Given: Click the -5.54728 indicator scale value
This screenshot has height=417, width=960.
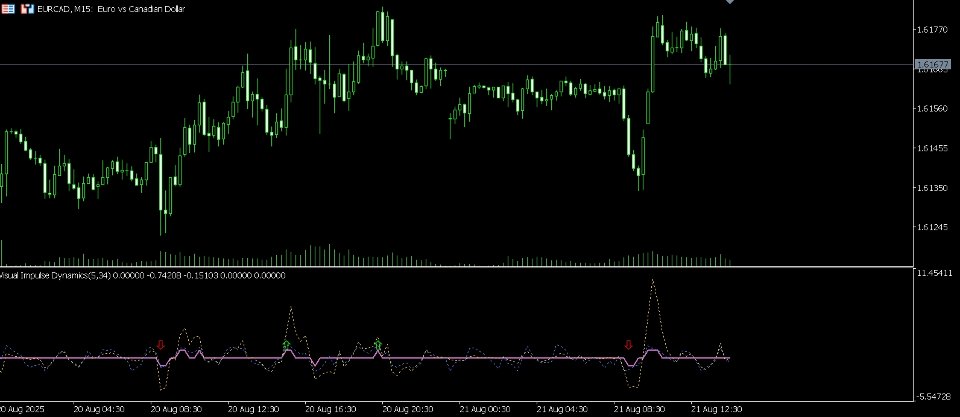Looking at the screenshot, I should [934, 397].
